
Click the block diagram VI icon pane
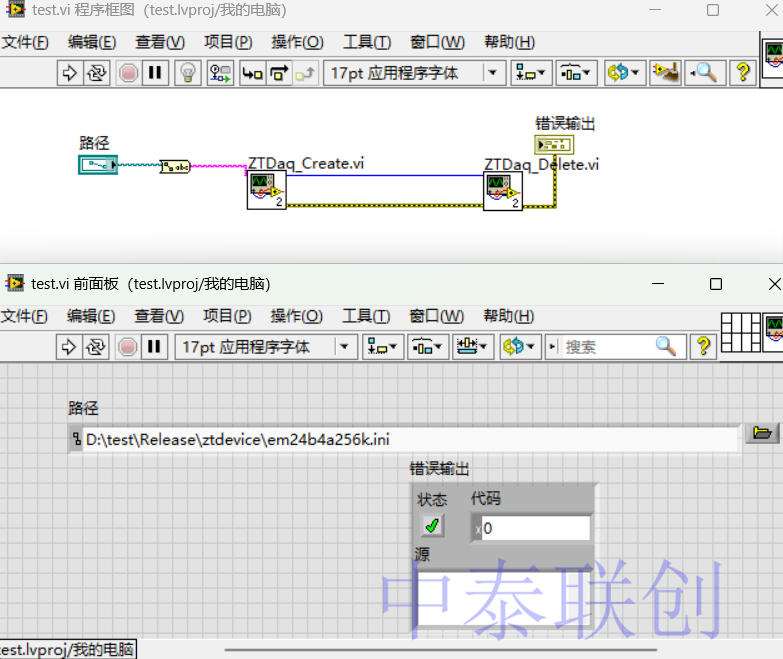[x=774, y=58]
